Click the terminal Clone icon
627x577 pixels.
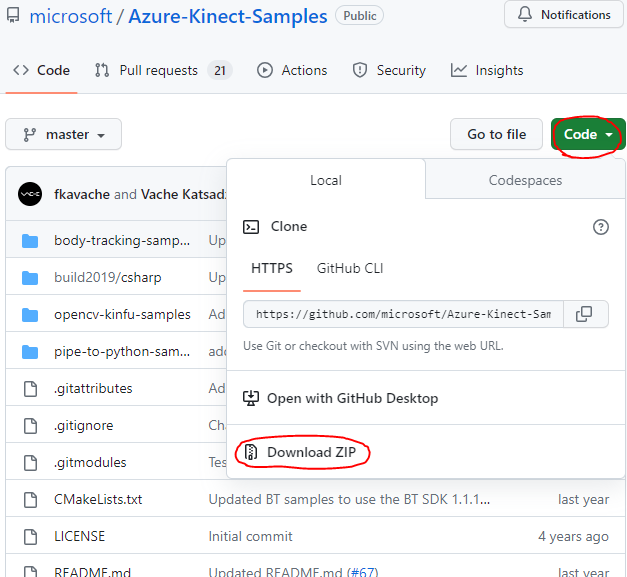click(251, 227)
